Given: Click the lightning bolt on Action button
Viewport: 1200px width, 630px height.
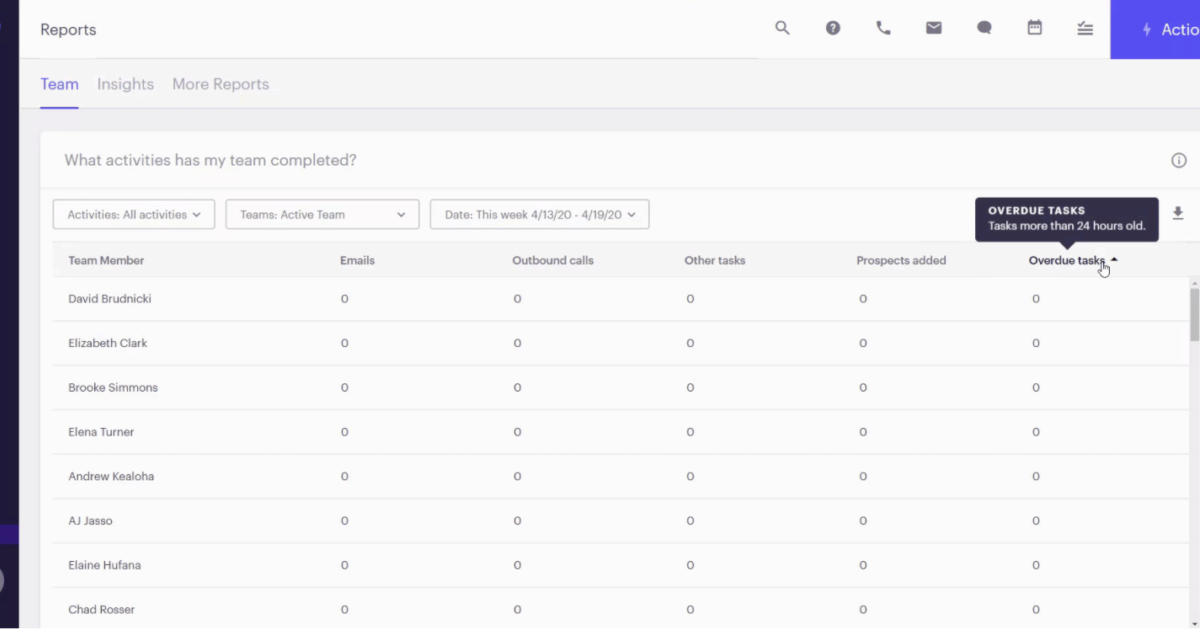Looking at the screenshot, I should pyautogui.click(x=1148, y=29).
